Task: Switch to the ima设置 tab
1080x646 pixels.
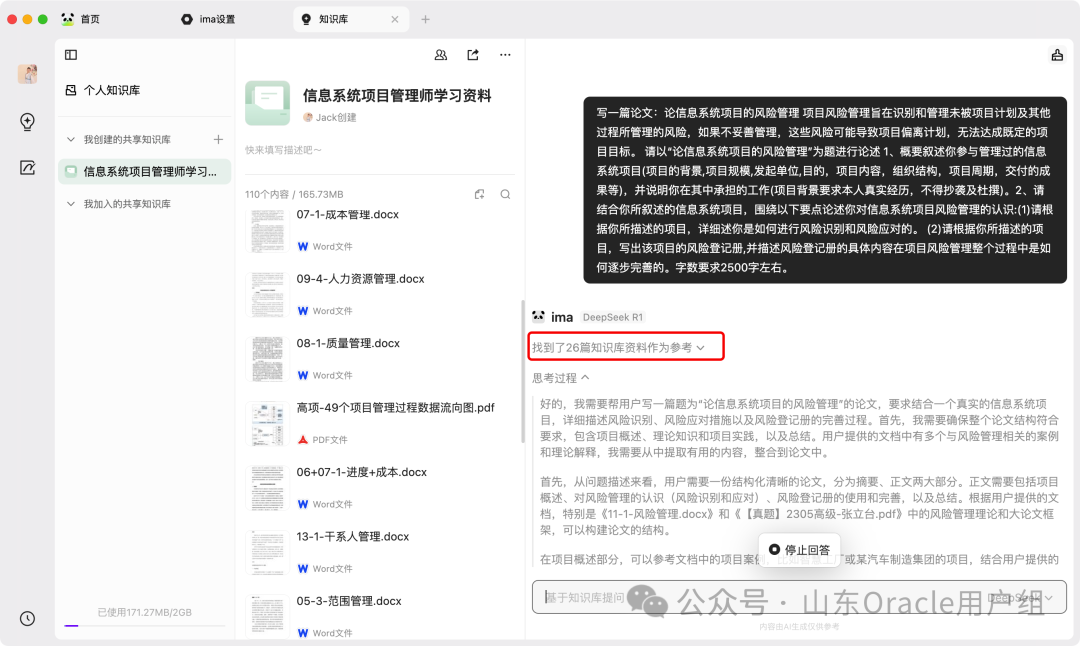Action: [208, 19]
